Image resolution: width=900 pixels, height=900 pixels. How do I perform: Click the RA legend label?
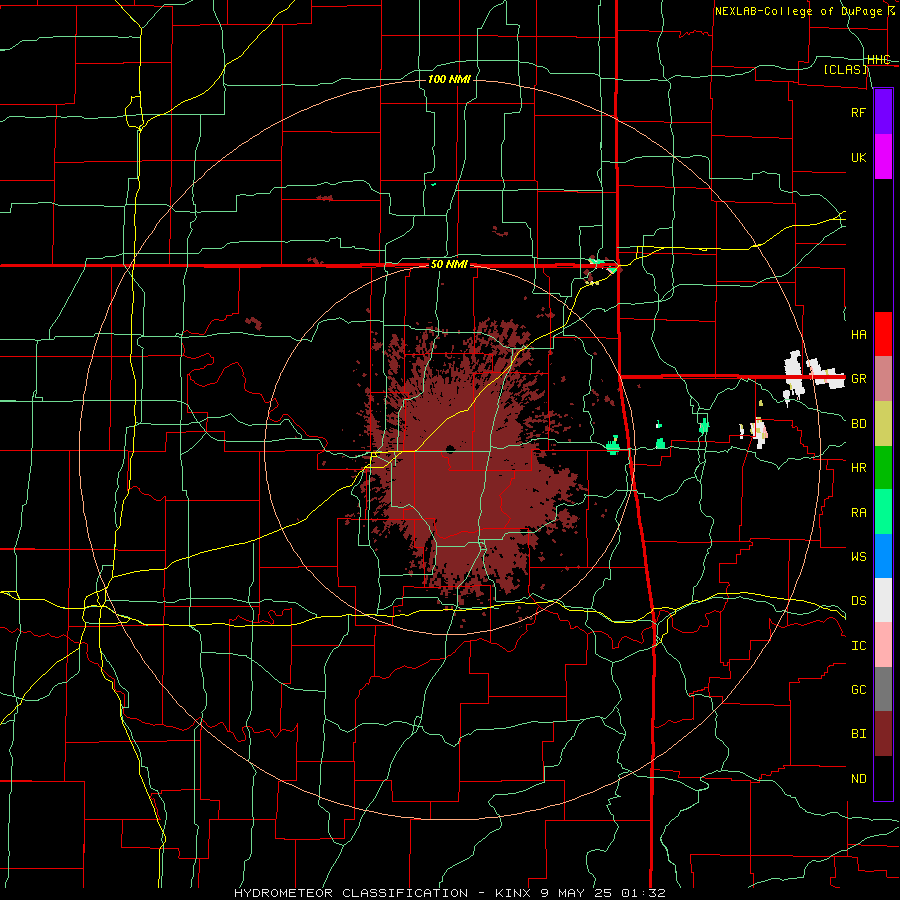click(859, 513)
